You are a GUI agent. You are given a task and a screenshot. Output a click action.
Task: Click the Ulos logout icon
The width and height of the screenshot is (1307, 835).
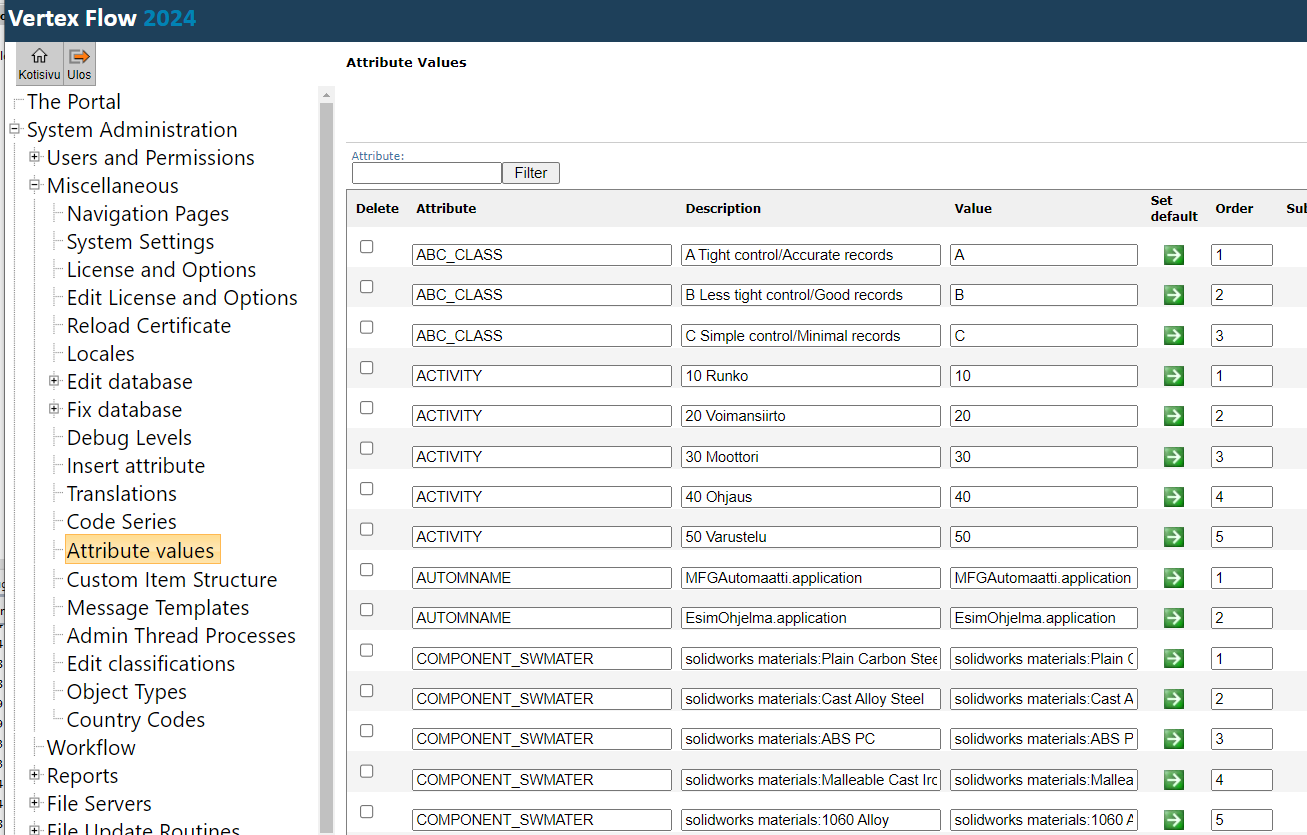tap(79, 57)
